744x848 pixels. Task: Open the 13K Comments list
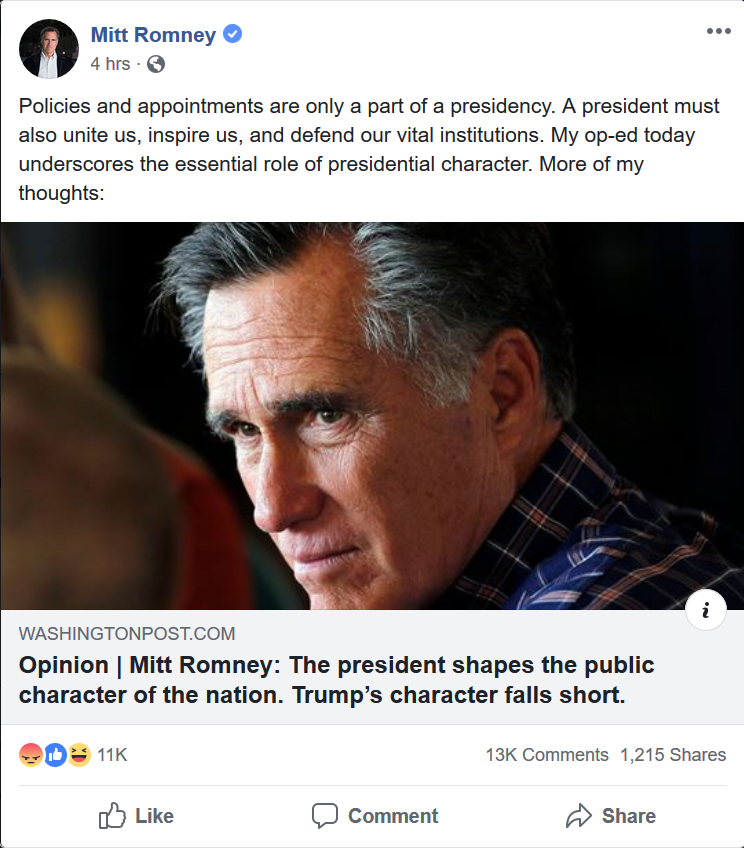(x=546, y=755)
